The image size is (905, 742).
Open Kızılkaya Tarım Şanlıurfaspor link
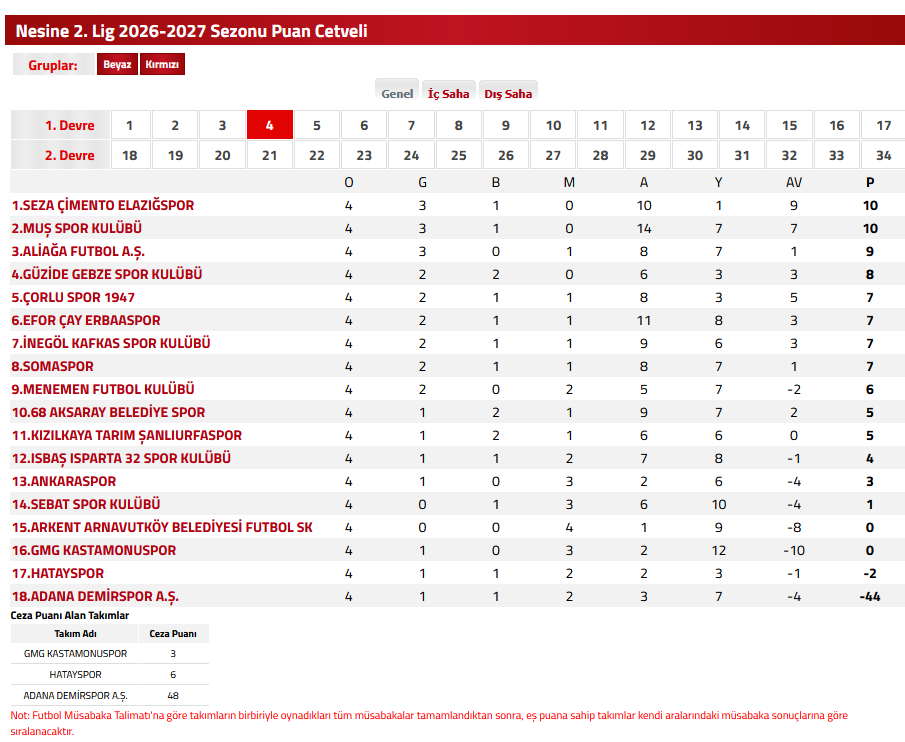pos(127,436)
